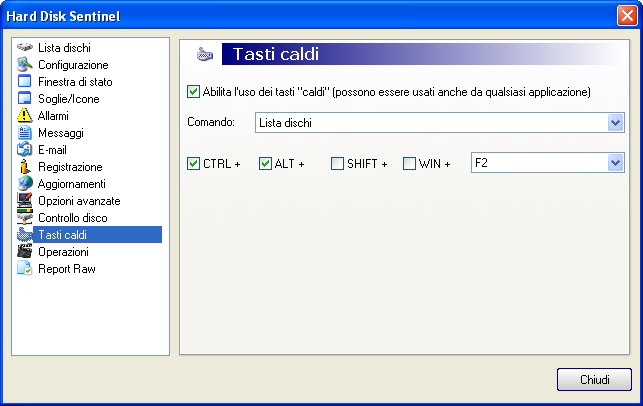Select the Configurazione icon
Screen dimensions: 643x406
25,64
